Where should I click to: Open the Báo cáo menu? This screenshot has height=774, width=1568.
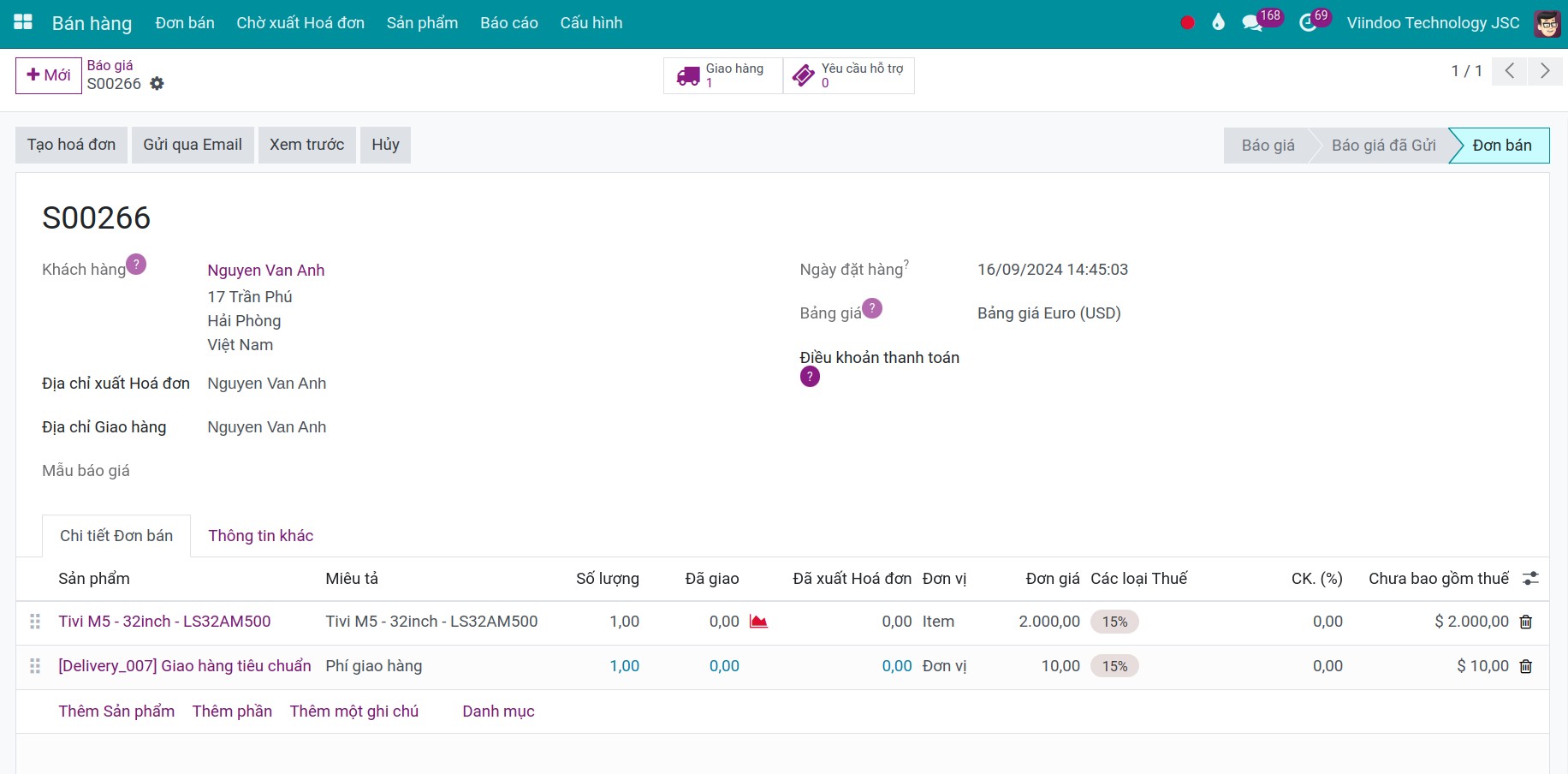509,23
